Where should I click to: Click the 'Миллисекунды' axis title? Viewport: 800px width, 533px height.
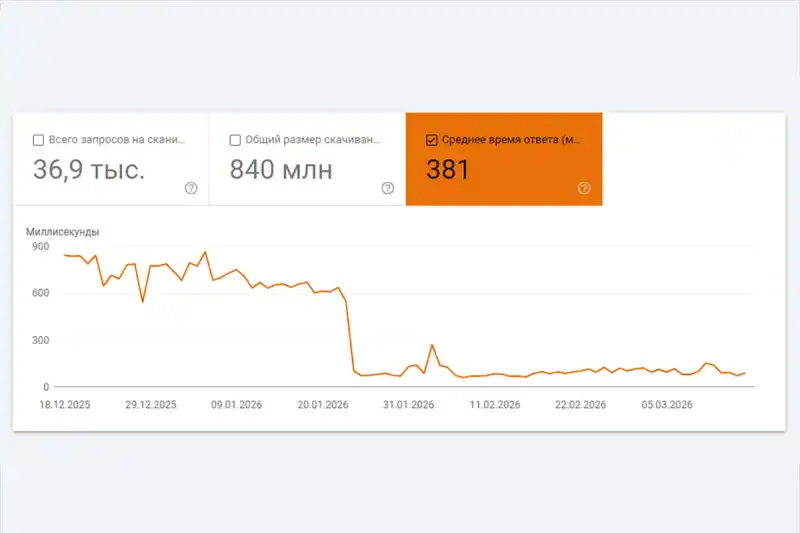coord(63,232)
